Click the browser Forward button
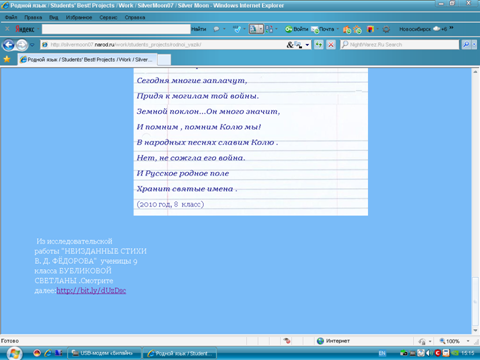The image size is (480, 360). point(22,45)
